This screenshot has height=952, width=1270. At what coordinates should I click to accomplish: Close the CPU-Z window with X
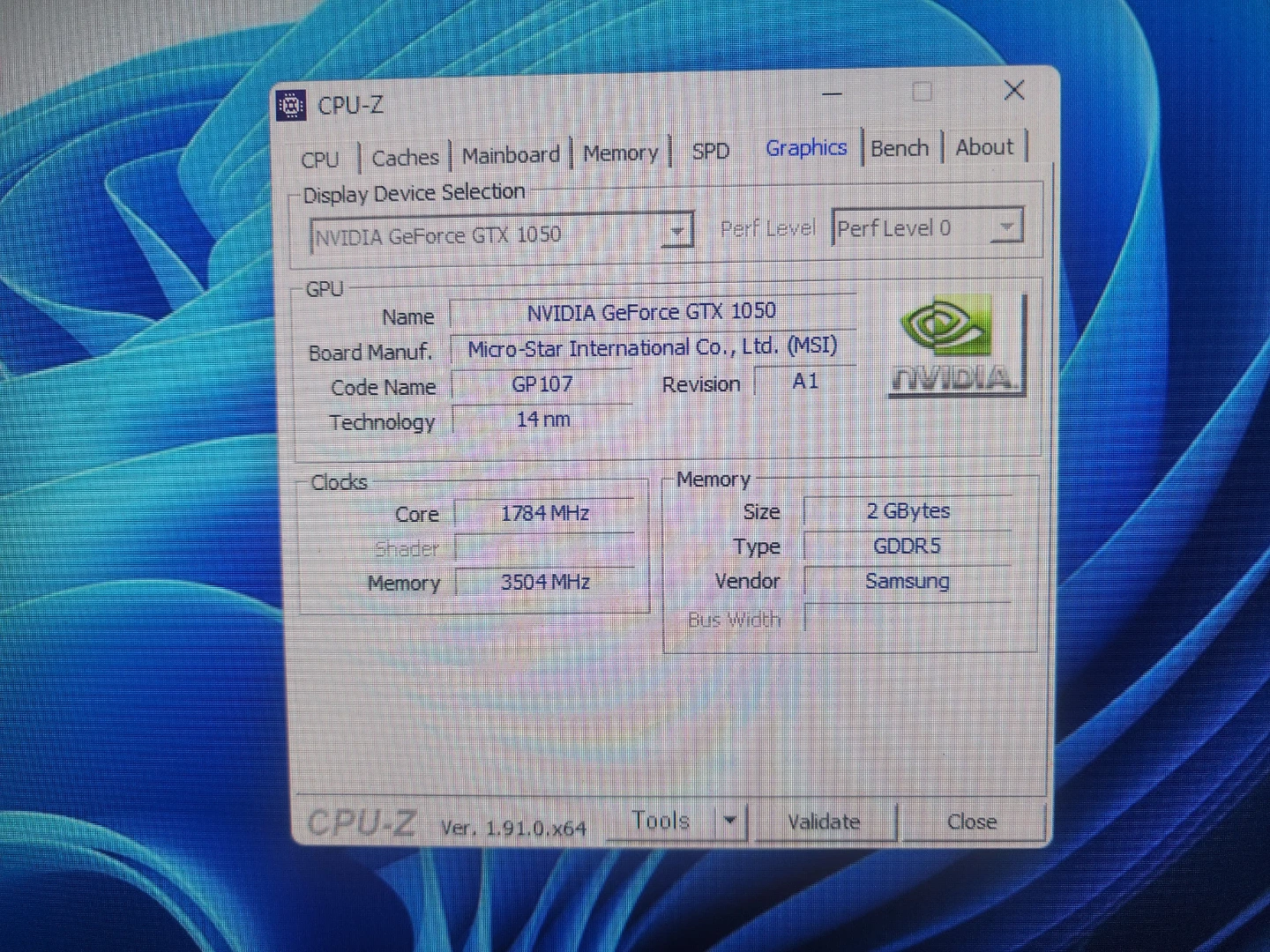tap(1014, 90)
